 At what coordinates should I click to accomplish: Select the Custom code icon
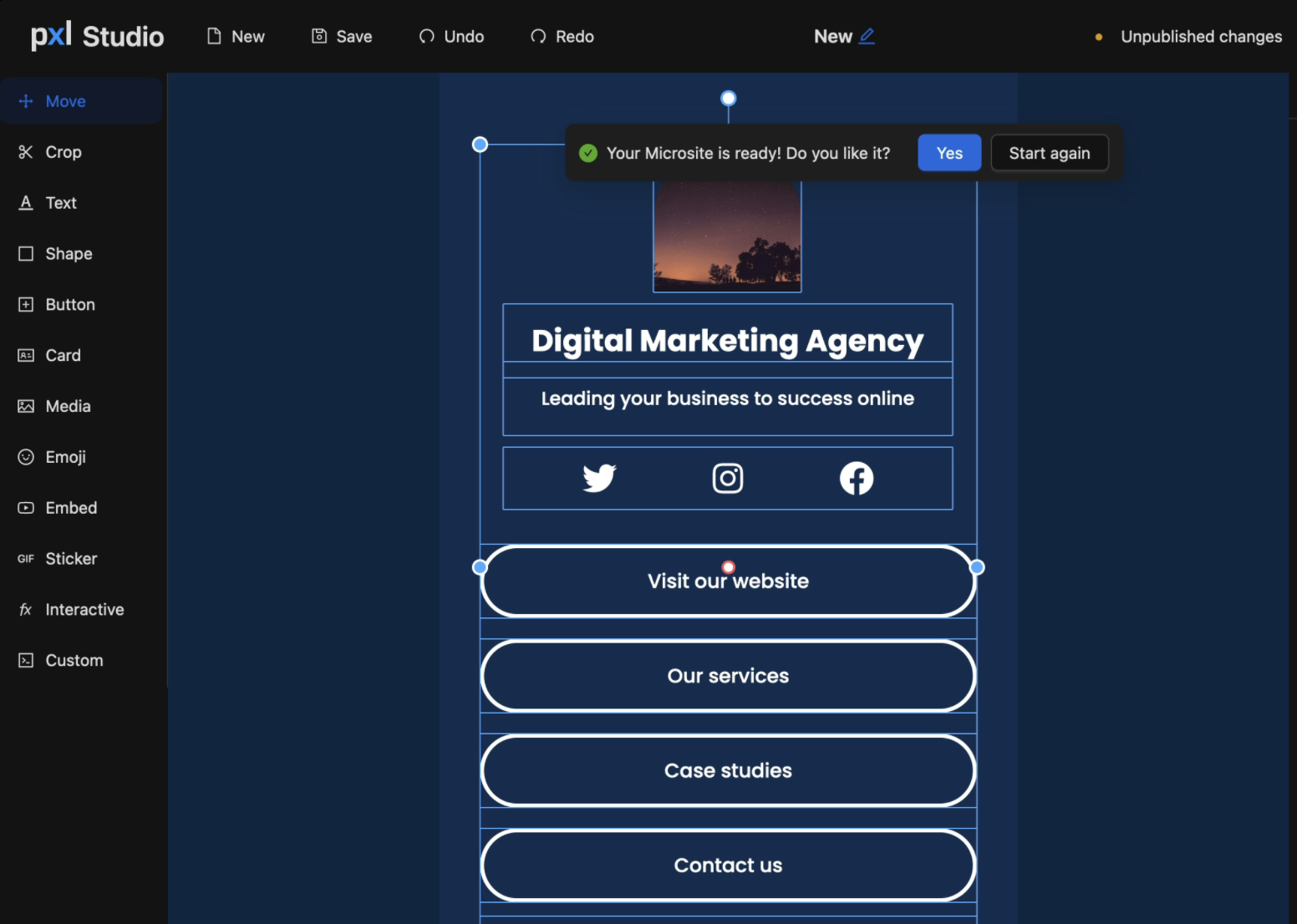click(26, 661)
